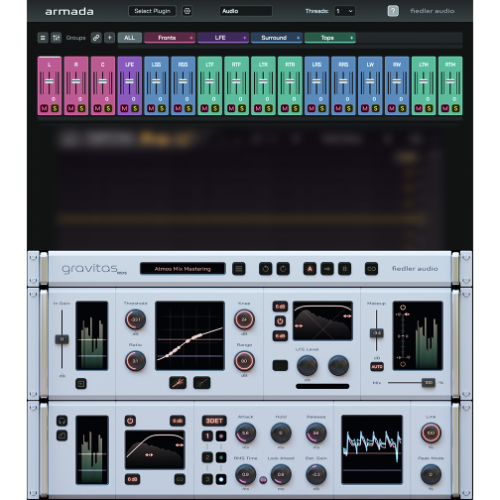Open the Atmos Mix Mastering preset selector
This screenshot has width=500, height=500.
coord(183,269)
